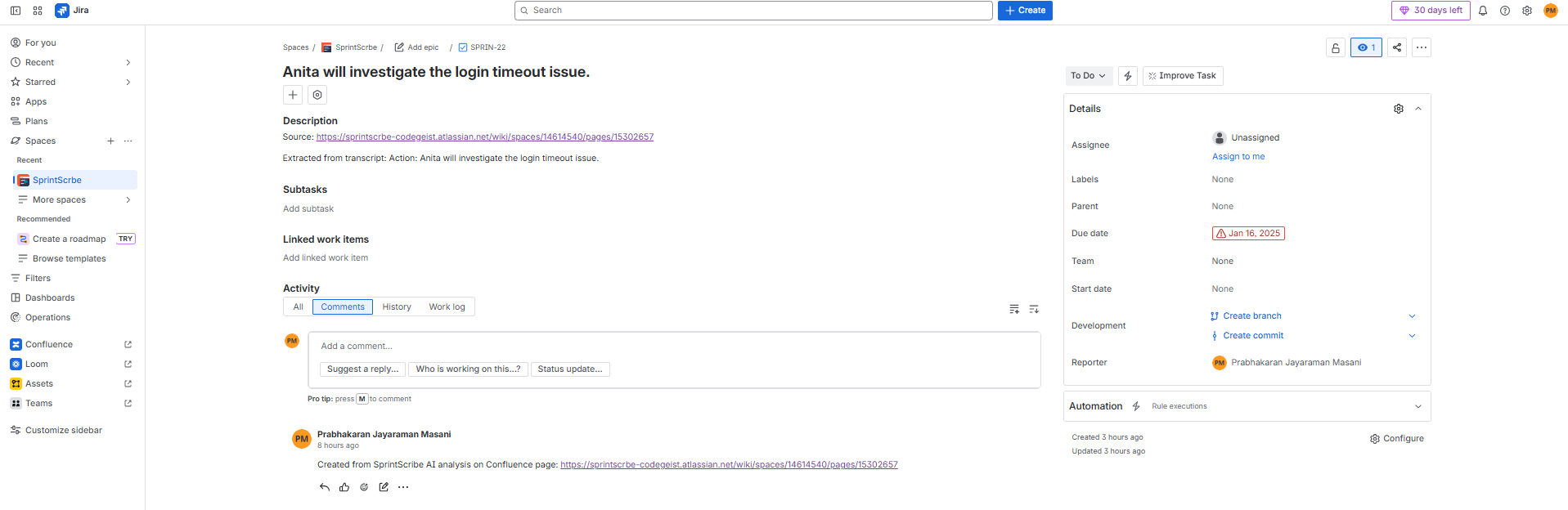Click the Jira logo
This screenshot has width=1568, height=510.
[x=72, y=11]
